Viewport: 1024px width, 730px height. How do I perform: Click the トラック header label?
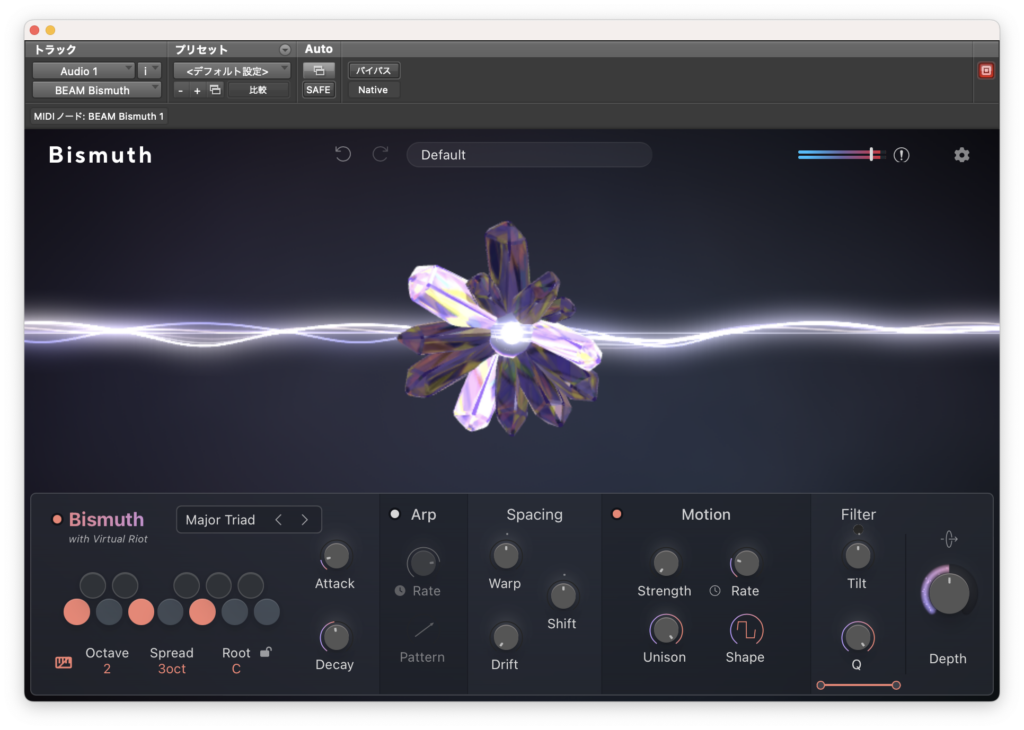(56, 50)
